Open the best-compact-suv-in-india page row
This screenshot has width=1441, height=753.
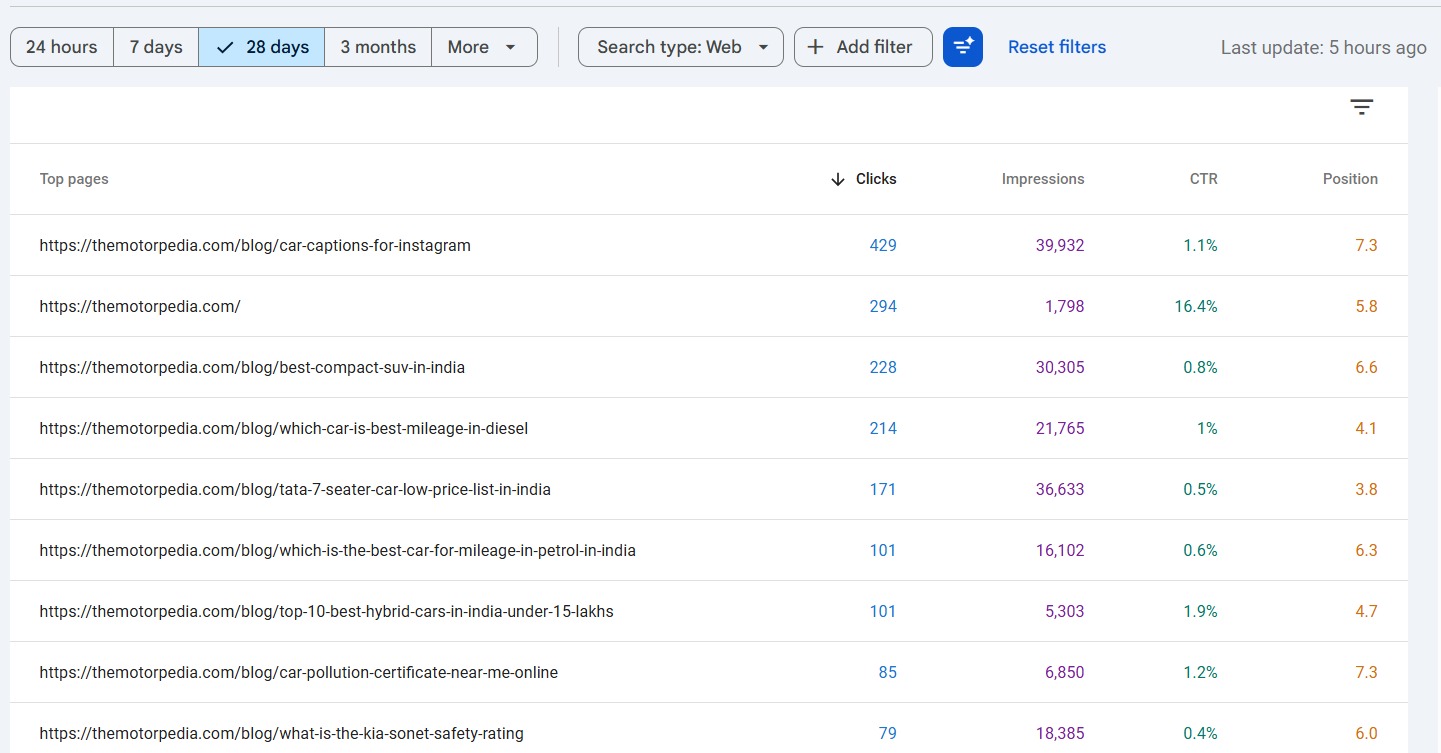[x=252, y=367]
